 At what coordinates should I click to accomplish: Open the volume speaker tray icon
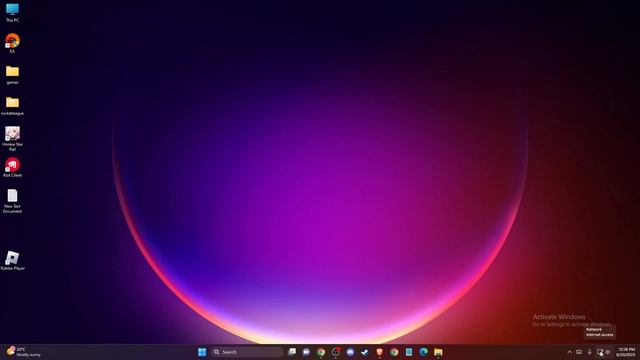(608, 352)
